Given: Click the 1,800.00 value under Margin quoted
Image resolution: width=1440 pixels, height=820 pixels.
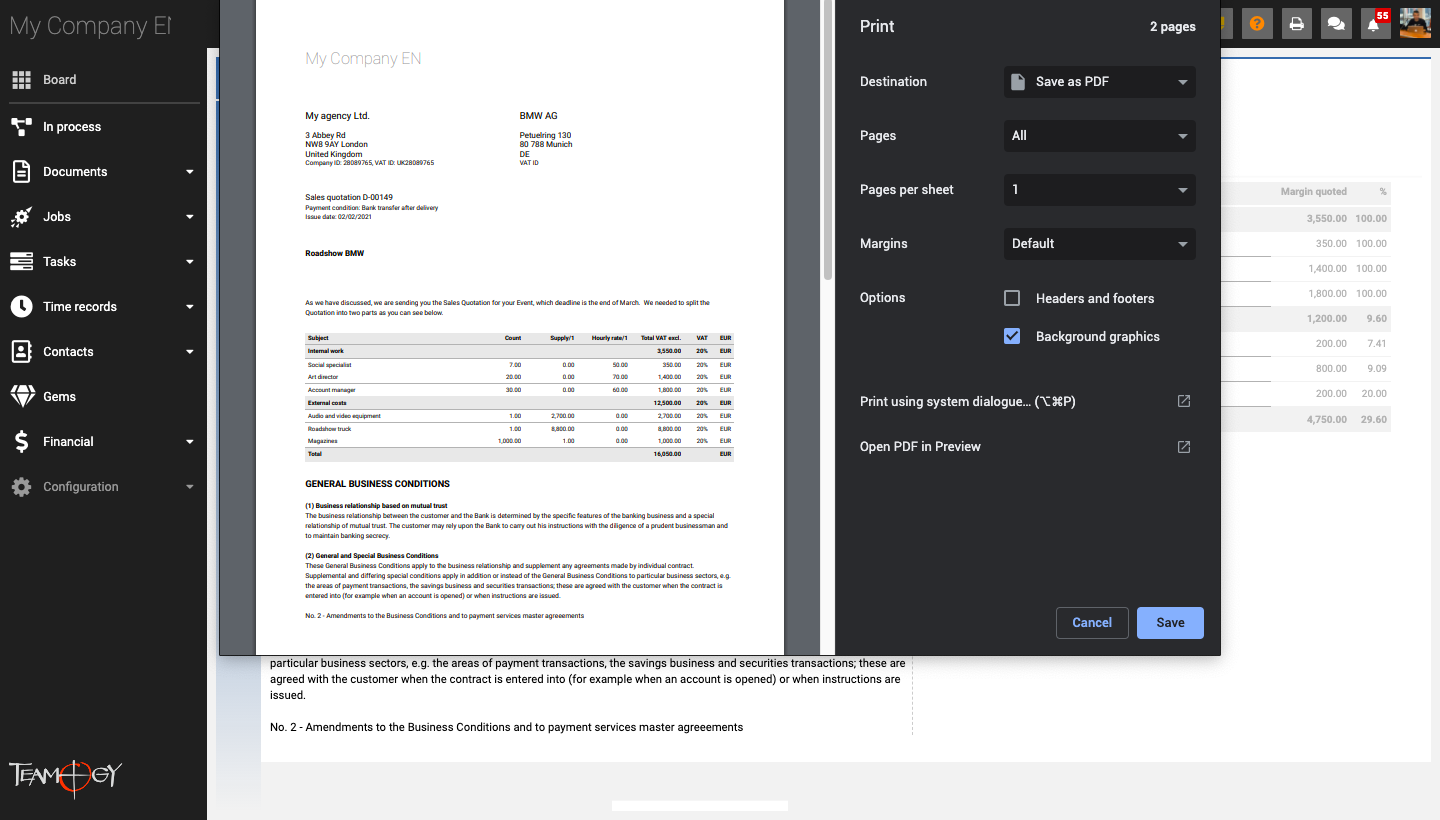Looking at the screenshot, I should tap(1327, 294).
